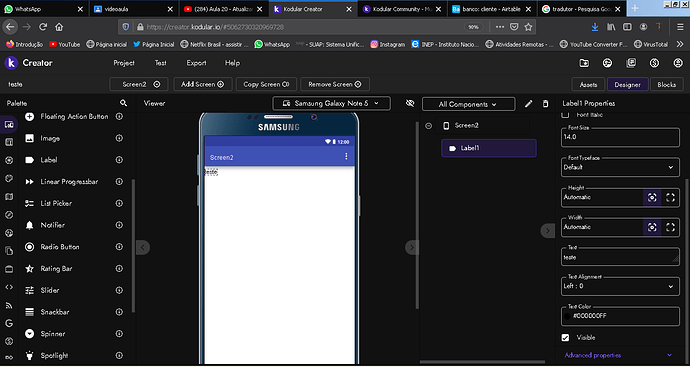Click the teste label in phone viewer
The height and width of the screenshot is (367, 690).
[x=211, y=172]
